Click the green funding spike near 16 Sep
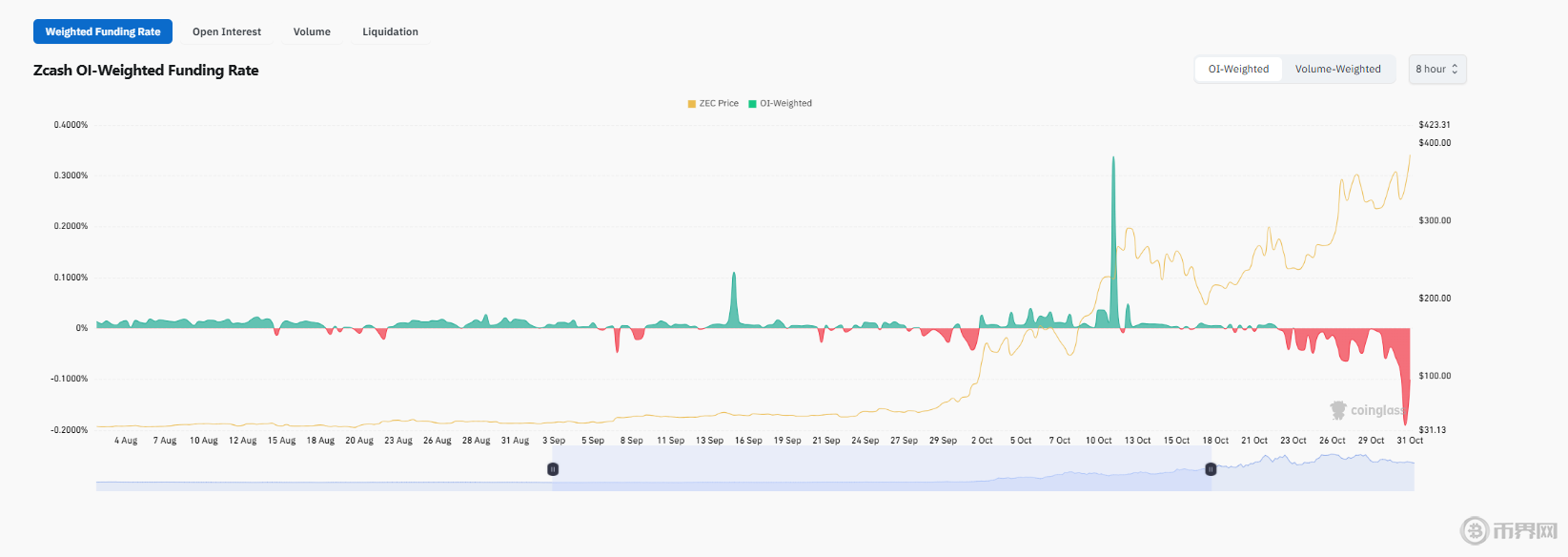 734,300
